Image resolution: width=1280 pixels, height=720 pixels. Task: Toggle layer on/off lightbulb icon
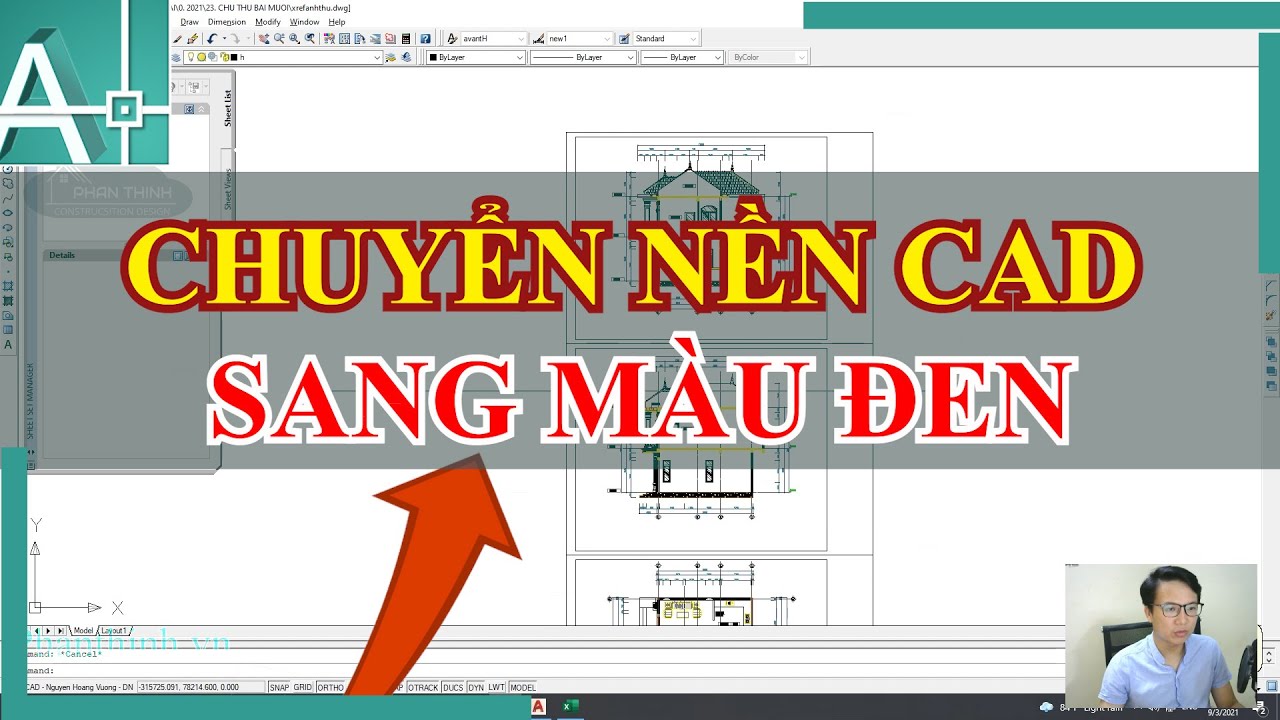pos(190,57)
